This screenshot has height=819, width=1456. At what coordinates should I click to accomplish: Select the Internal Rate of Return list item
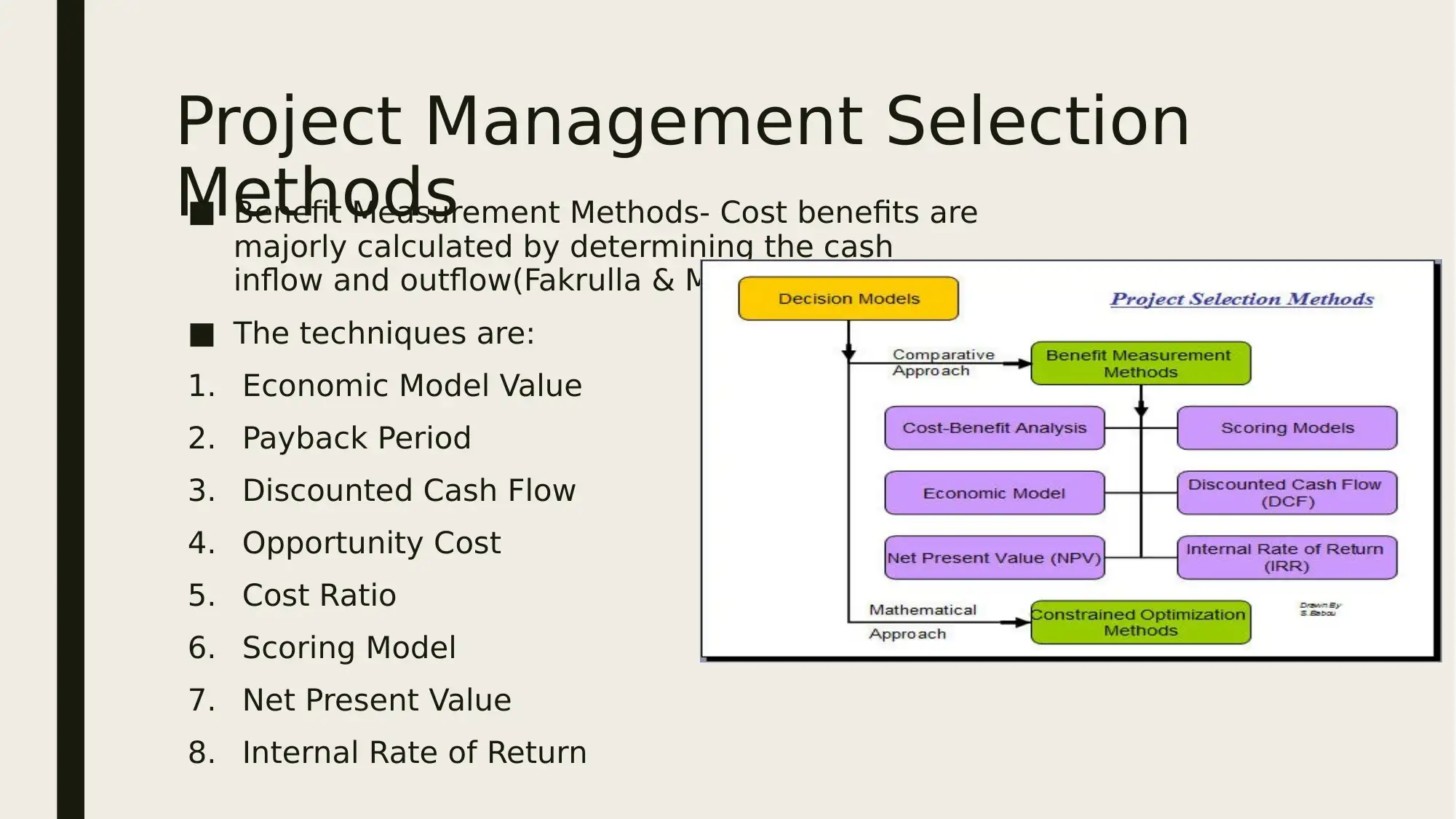(x=414, y=753)
